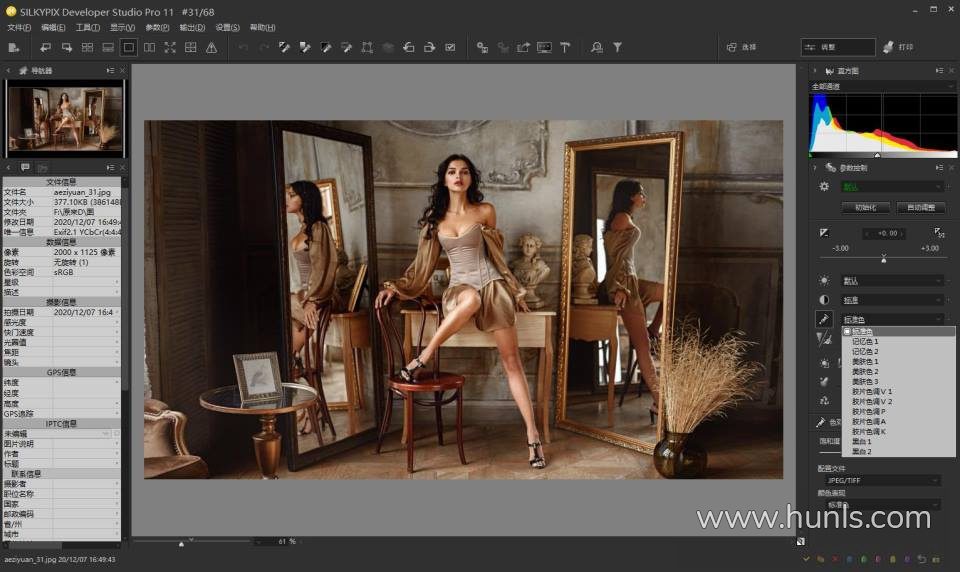Open the 参数(P) menu

(157, 28)
